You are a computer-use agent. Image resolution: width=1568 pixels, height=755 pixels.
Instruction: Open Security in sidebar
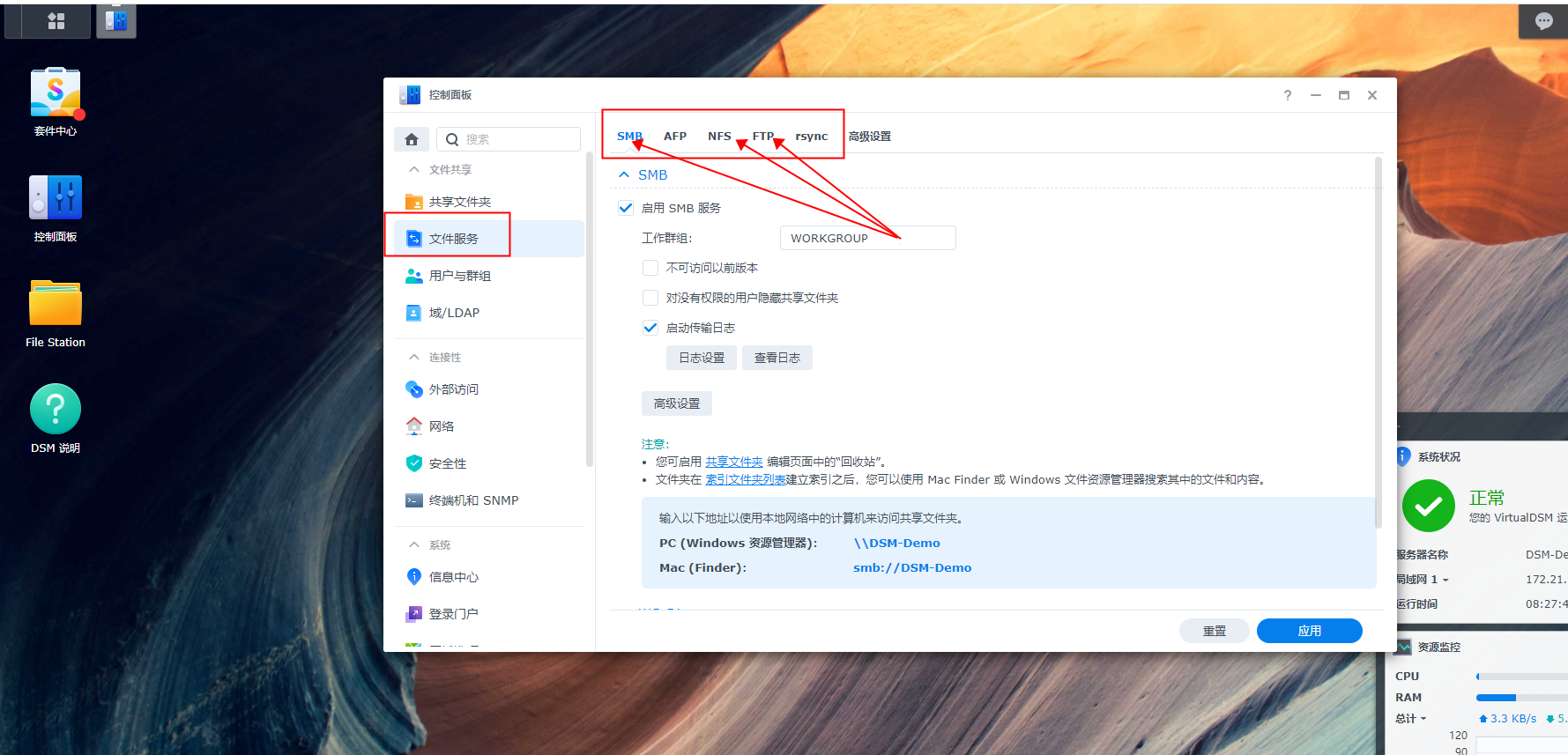click(488, 463)
